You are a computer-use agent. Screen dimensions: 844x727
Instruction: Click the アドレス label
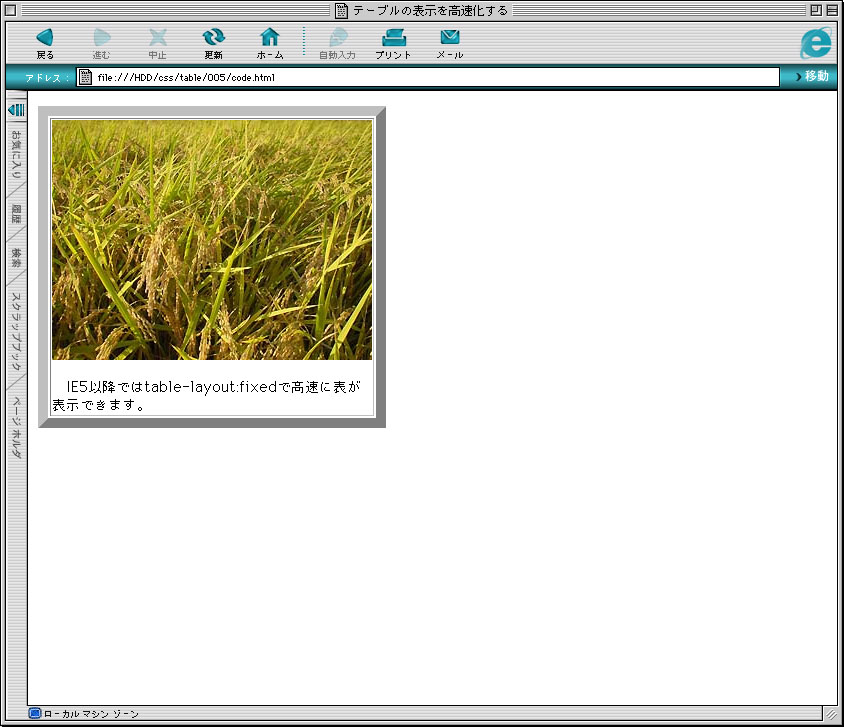[x=46, y=77]
